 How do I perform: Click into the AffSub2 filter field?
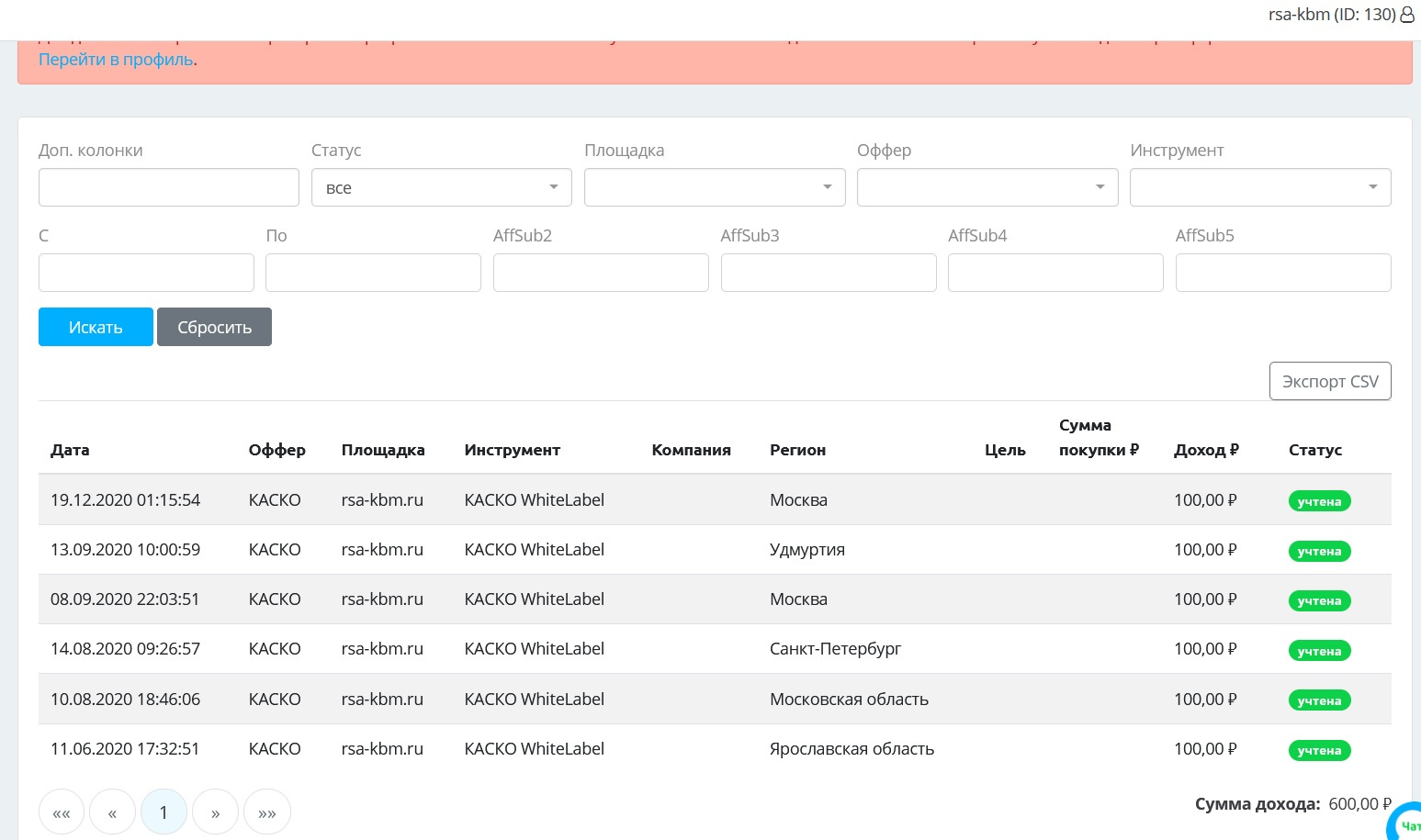click(601, 273)
